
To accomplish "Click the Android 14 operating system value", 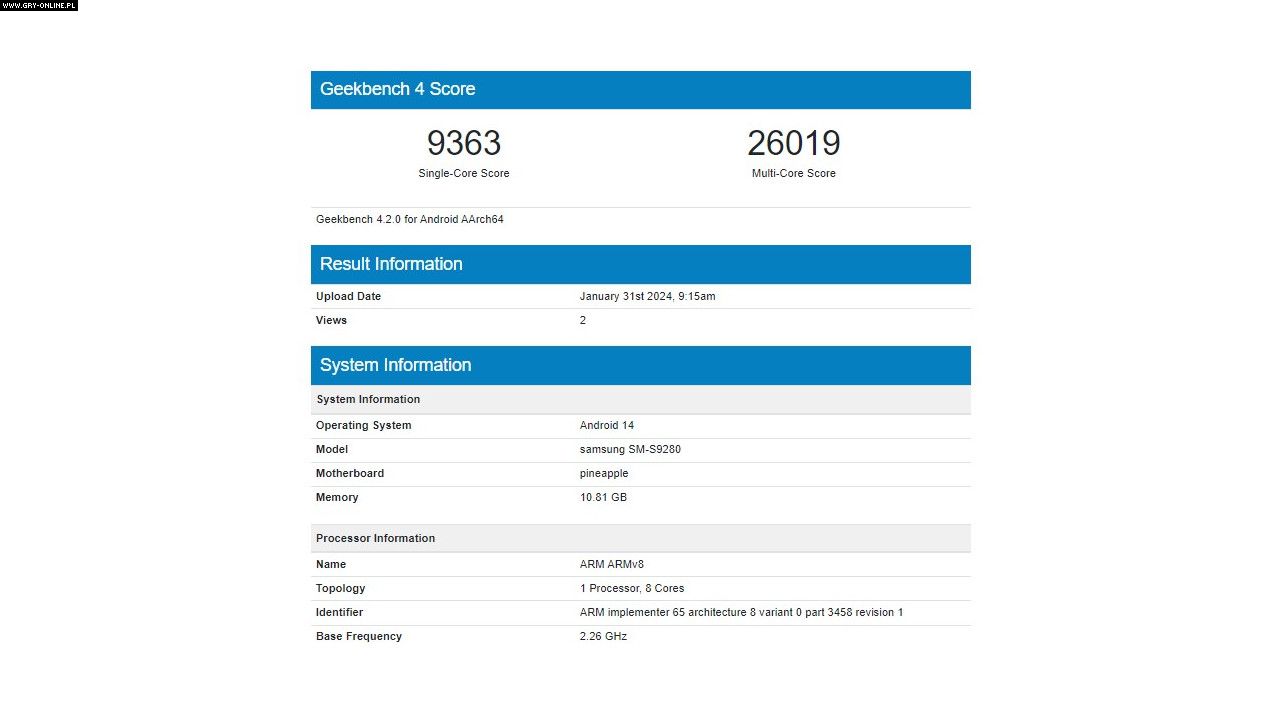I will pos(606,426).
